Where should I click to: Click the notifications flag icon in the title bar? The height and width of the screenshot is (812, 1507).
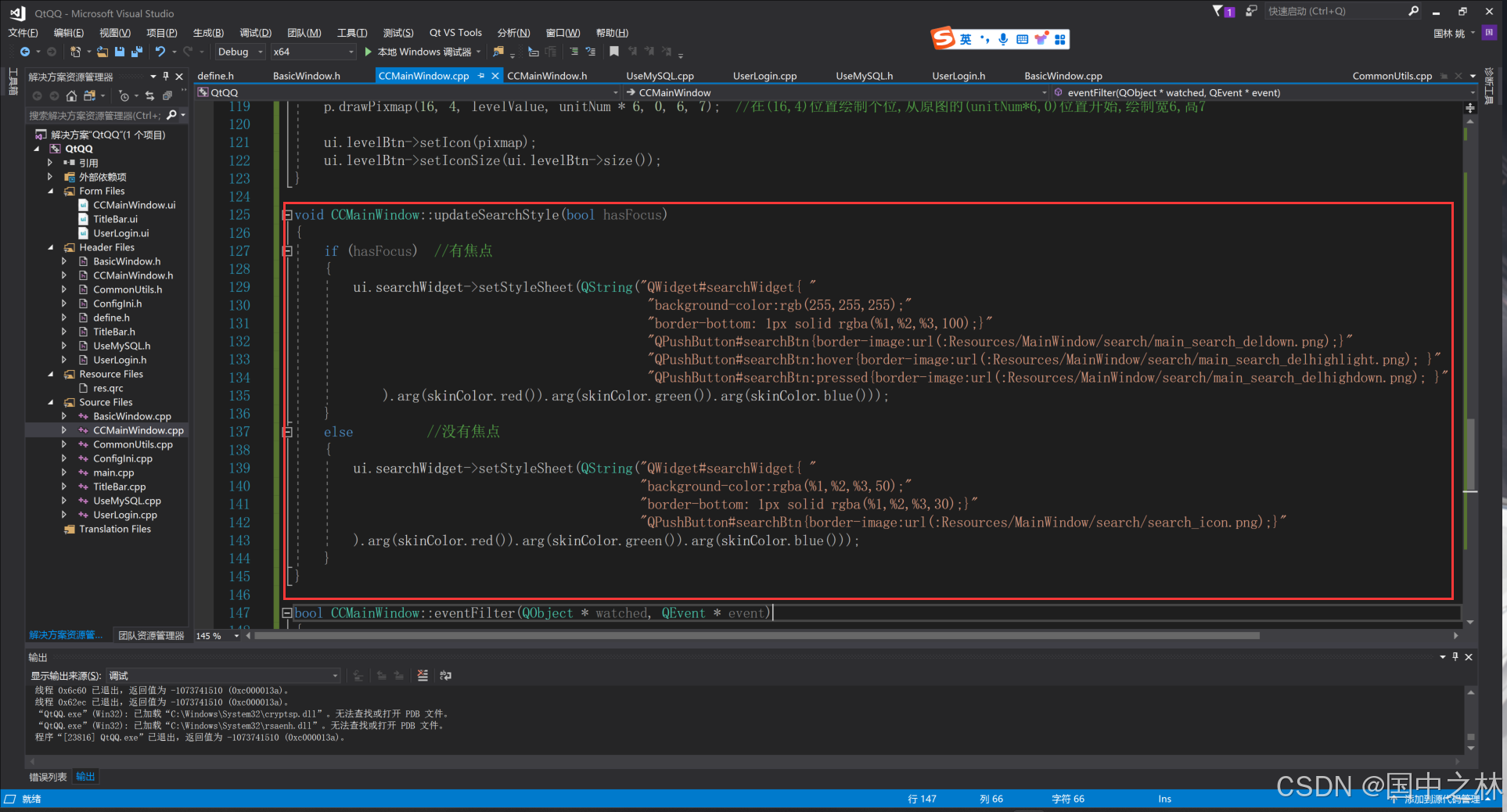(x=1223, y=11)
